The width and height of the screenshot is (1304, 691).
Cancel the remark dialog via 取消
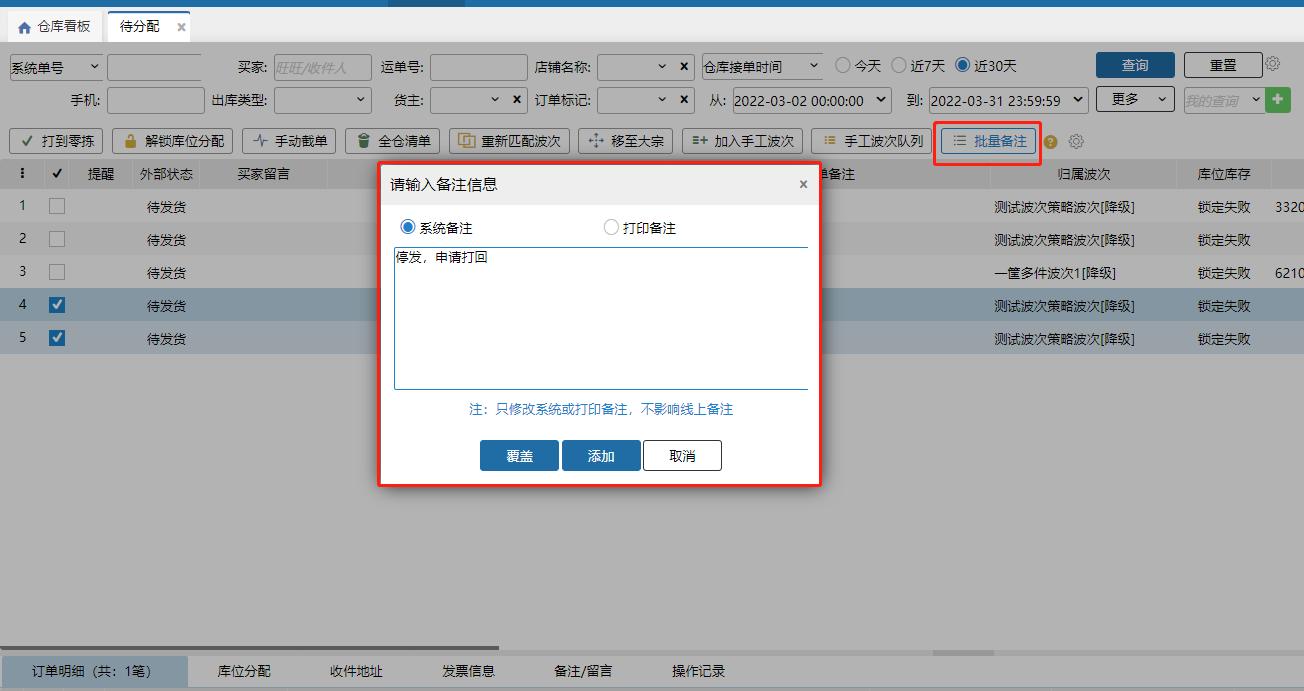682,455
